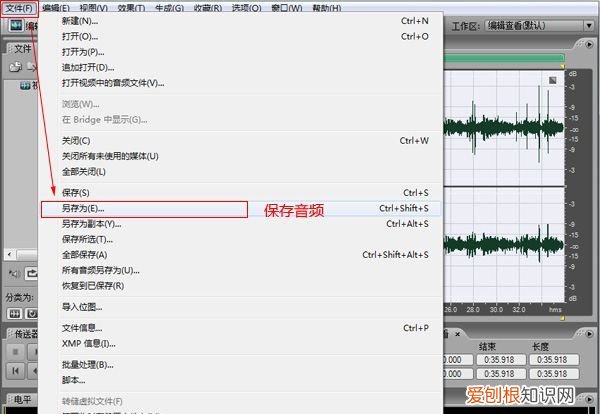
Task: Choose 全部保存(A) entry
Action: pyautogui.click(x=241, y=255)
